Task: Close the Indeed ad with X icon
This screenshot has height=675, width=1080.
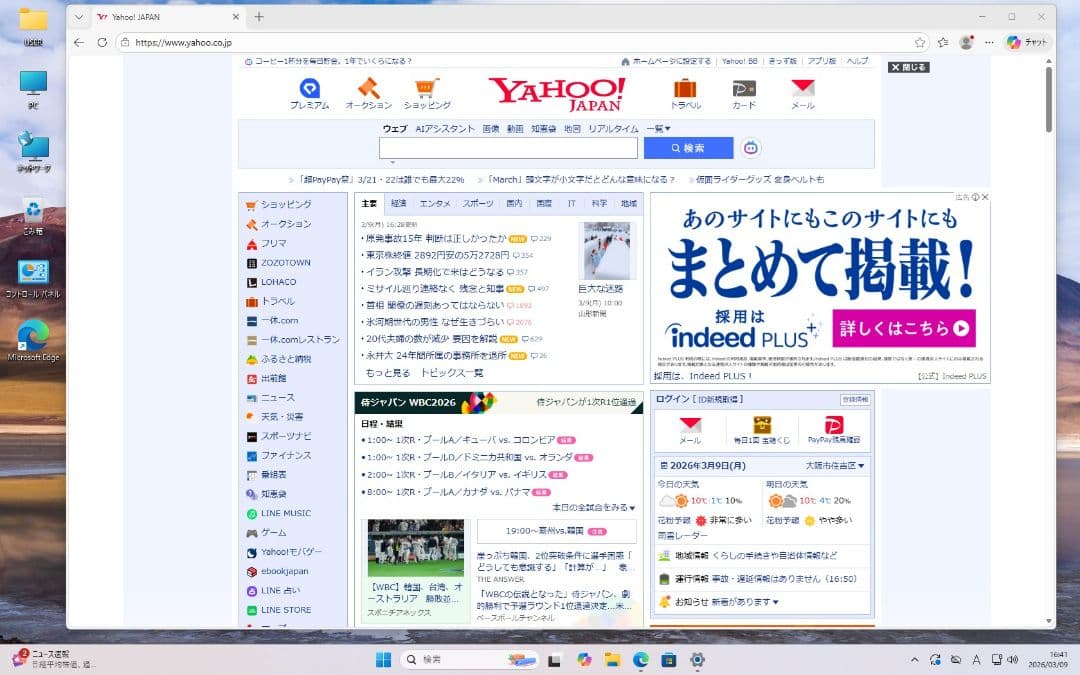Action: (x=985, y=197)
